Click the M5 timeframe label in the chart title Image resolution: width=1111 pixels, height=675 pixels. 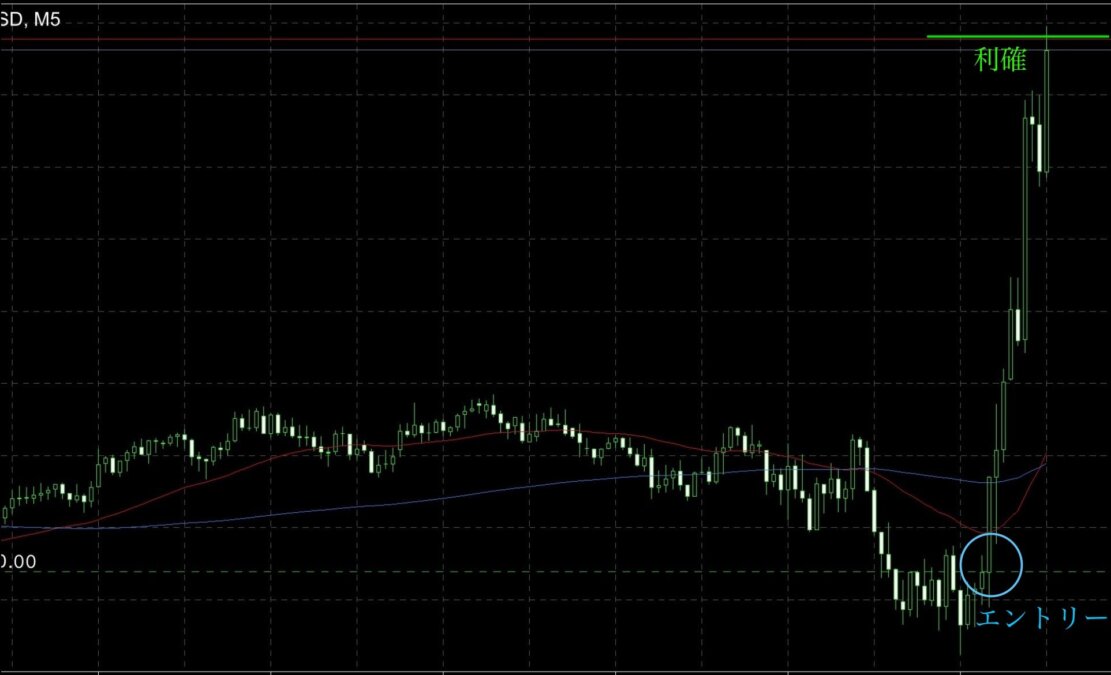pos(45,18)
